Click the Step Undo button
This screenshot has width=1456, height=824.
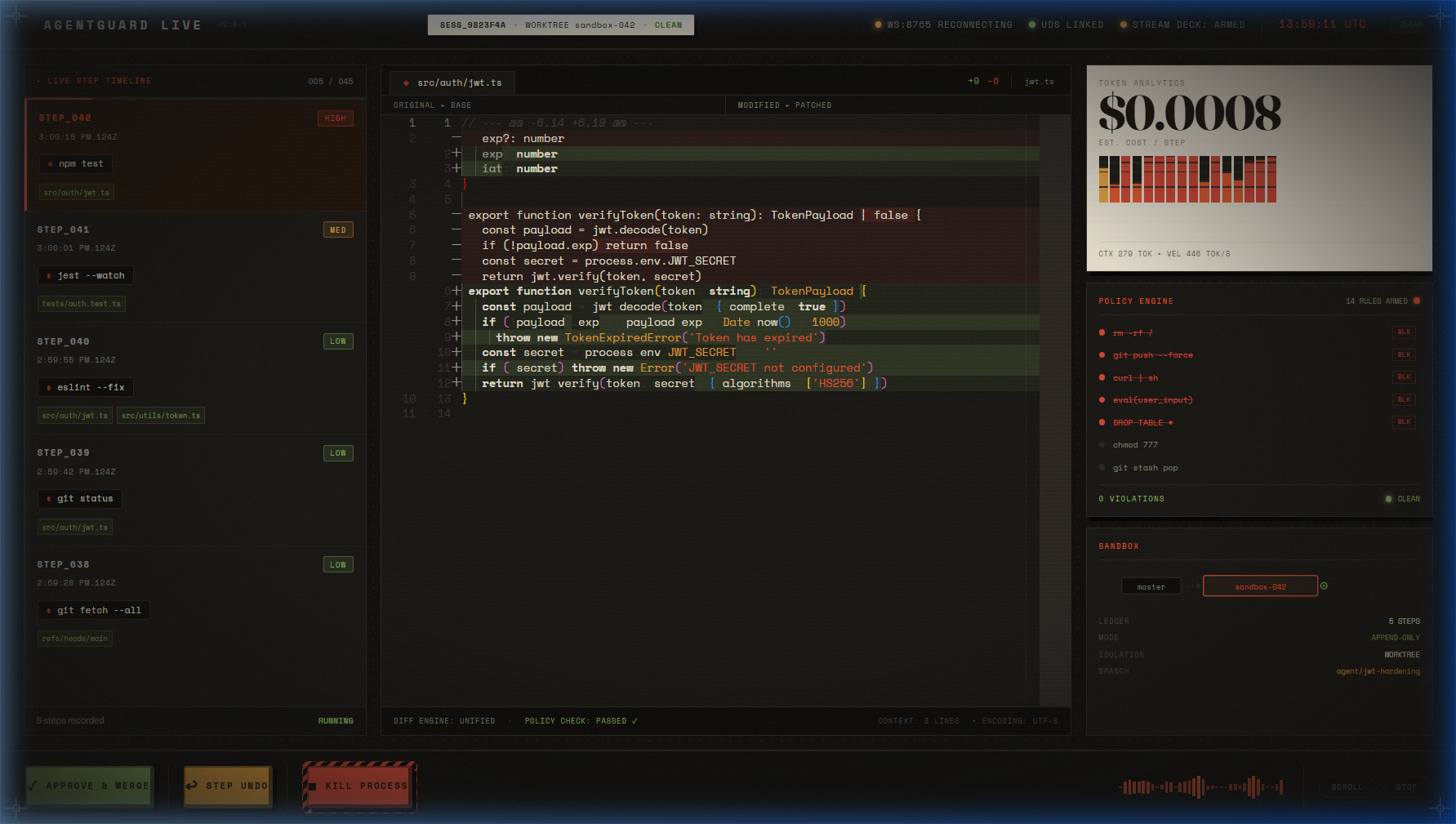227,786
